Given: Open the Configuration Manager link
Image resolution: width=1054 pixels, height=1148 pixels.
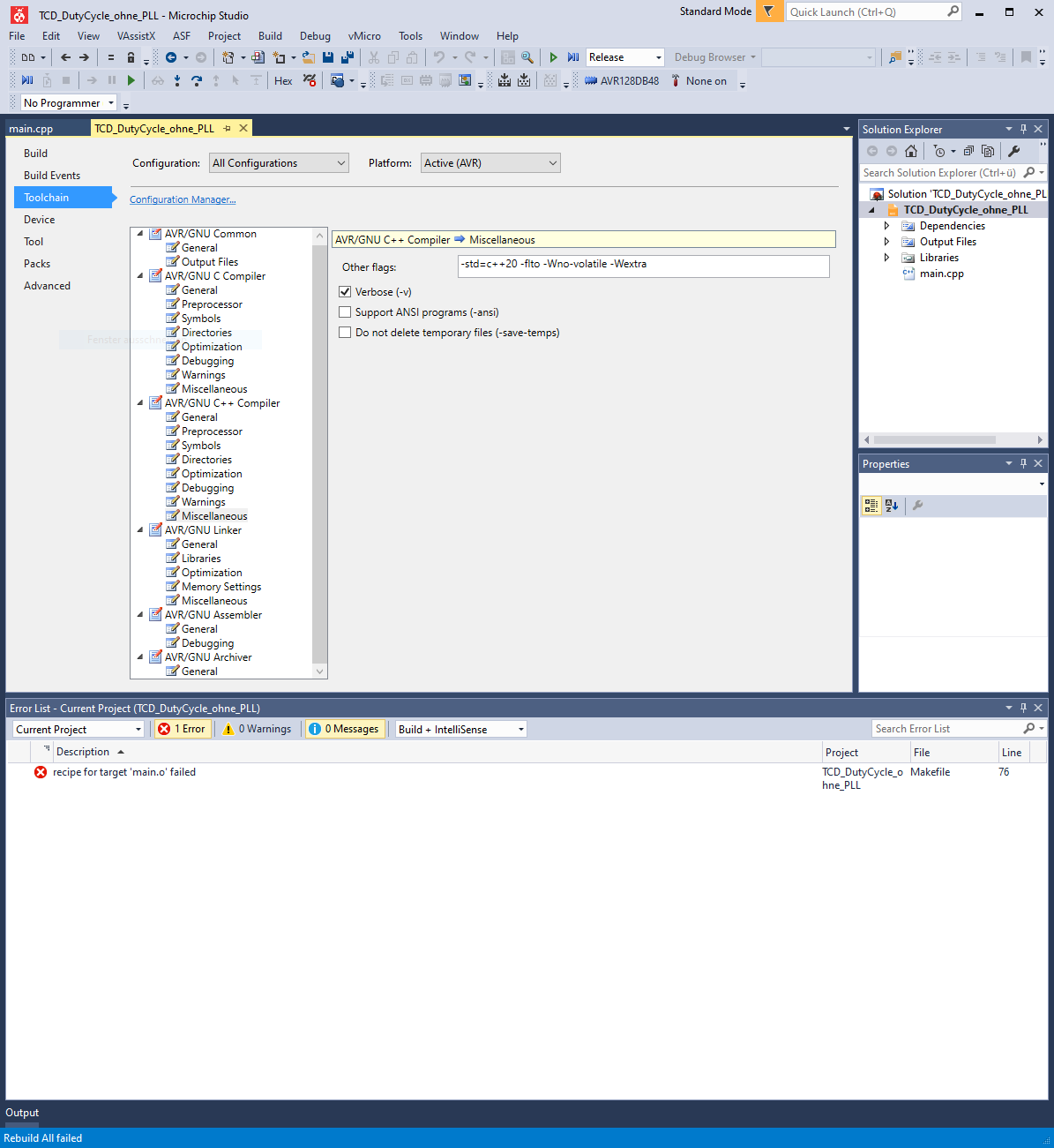Looking at the screenshot, I should pyautogui.click(x=183, y=199).
